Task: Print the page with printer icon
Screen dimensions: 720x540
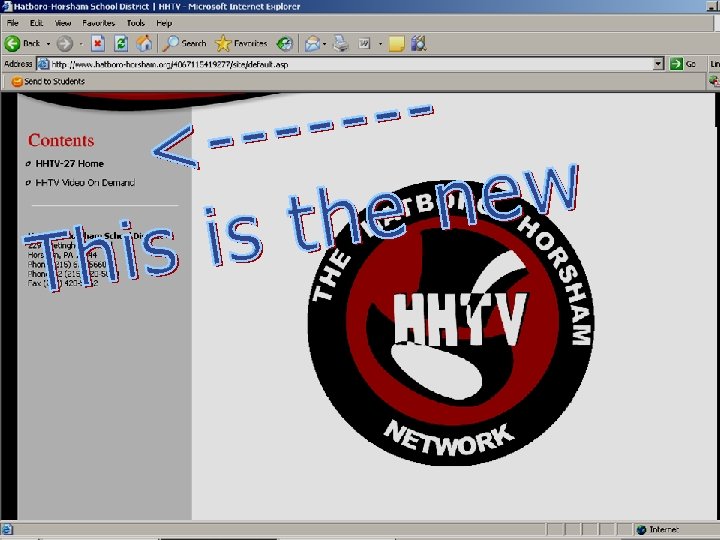Action: pyautogui.click(x=341, y=44)
